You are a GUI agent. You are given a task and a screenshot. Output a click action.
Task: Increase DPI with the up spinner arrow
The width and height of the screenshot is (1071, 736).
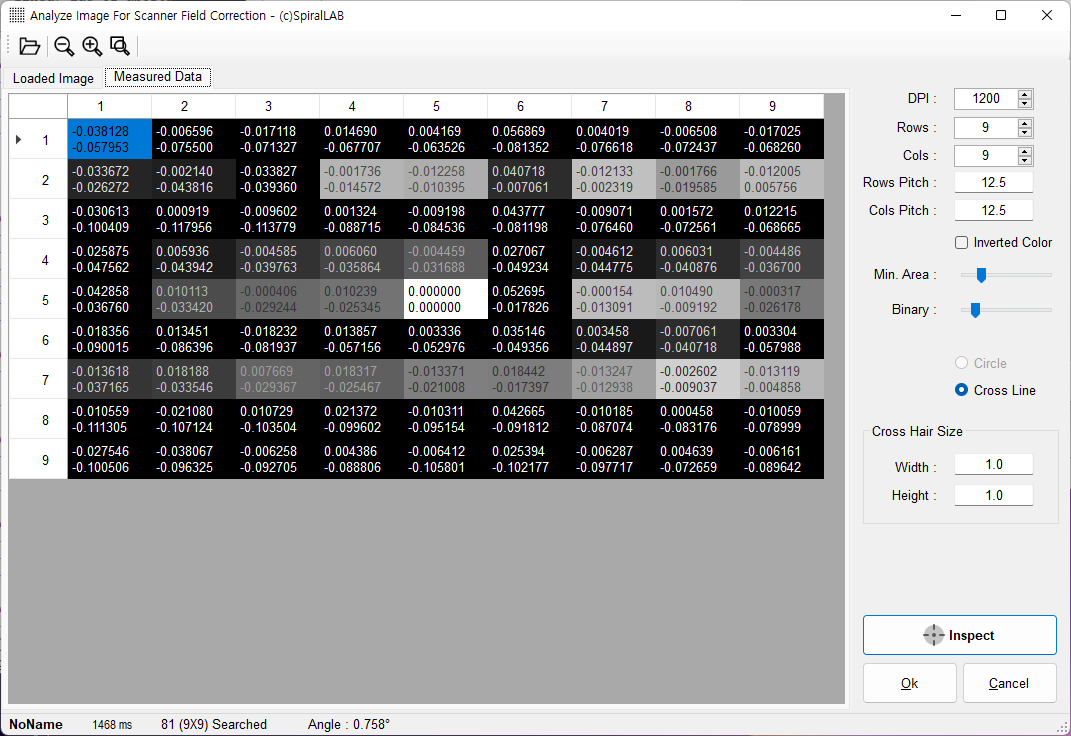pos(1025,94)
